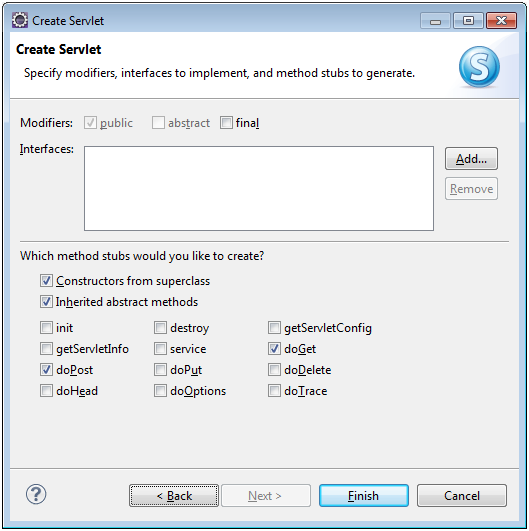
Task: Uncheck the doPost method stub
Action: tap(46, 370)
